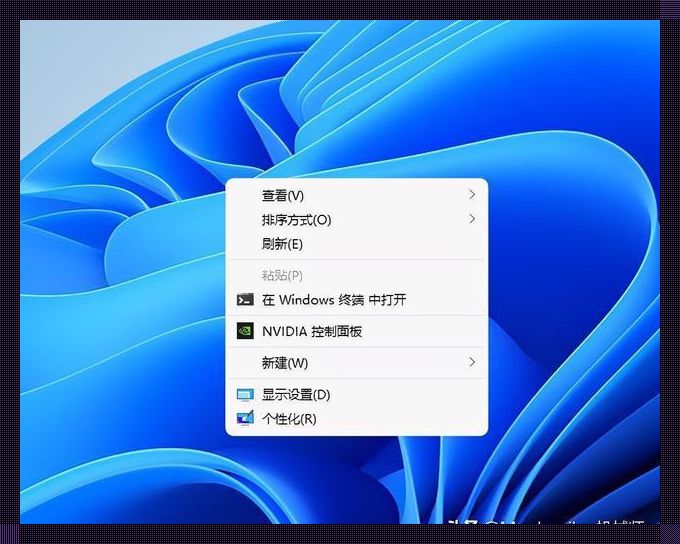This screenshot has height=544, width=680.
Task: Click the display settings monitor icon
Action: pyautogui.click(x=245, y=394)
